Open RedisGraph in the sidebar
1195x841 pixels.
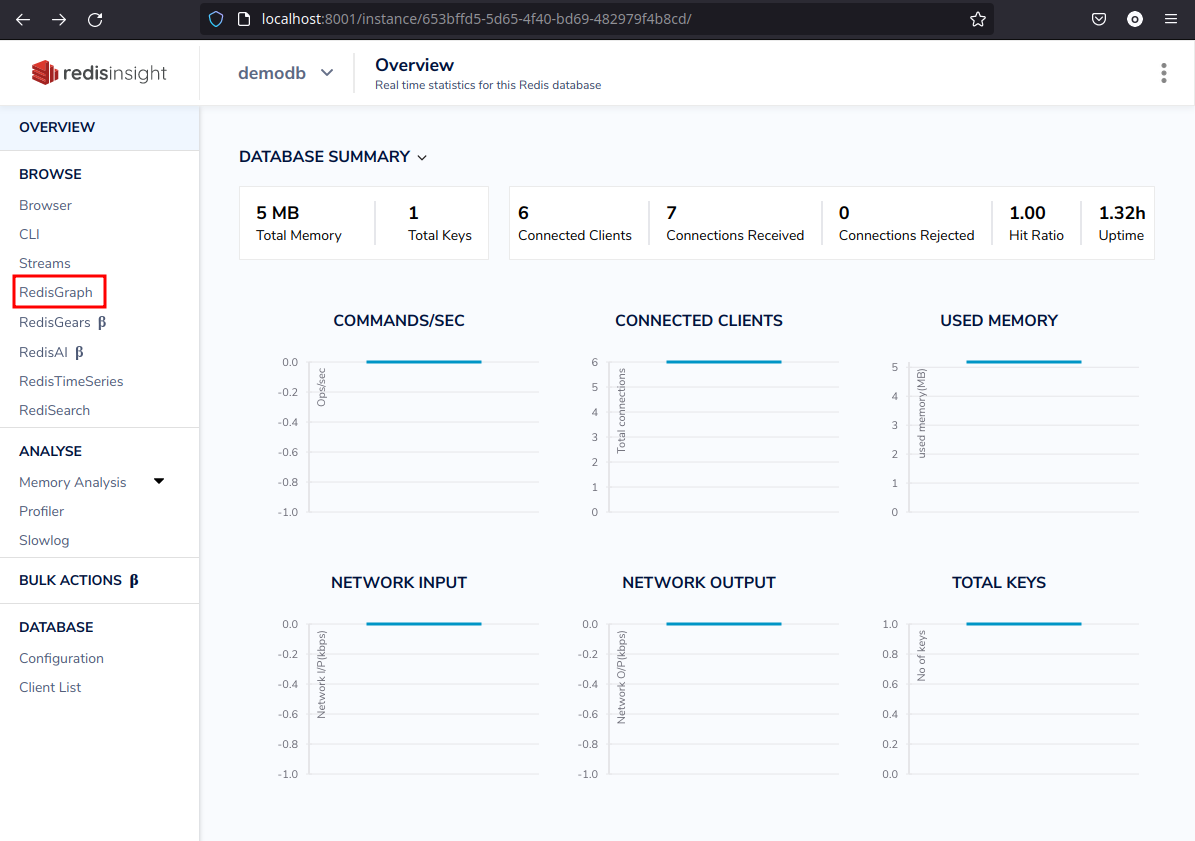point(56,293)
